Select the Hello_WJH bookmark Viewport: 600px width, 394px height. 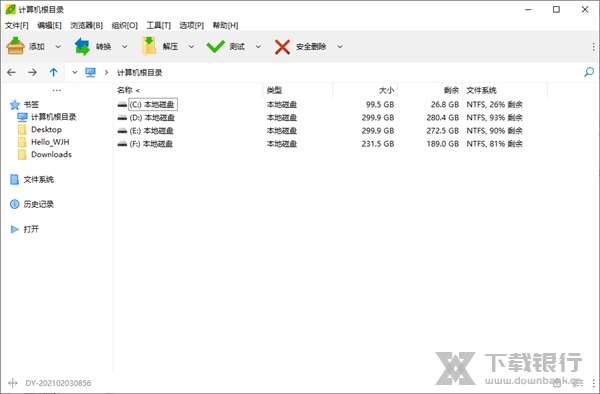50,142
